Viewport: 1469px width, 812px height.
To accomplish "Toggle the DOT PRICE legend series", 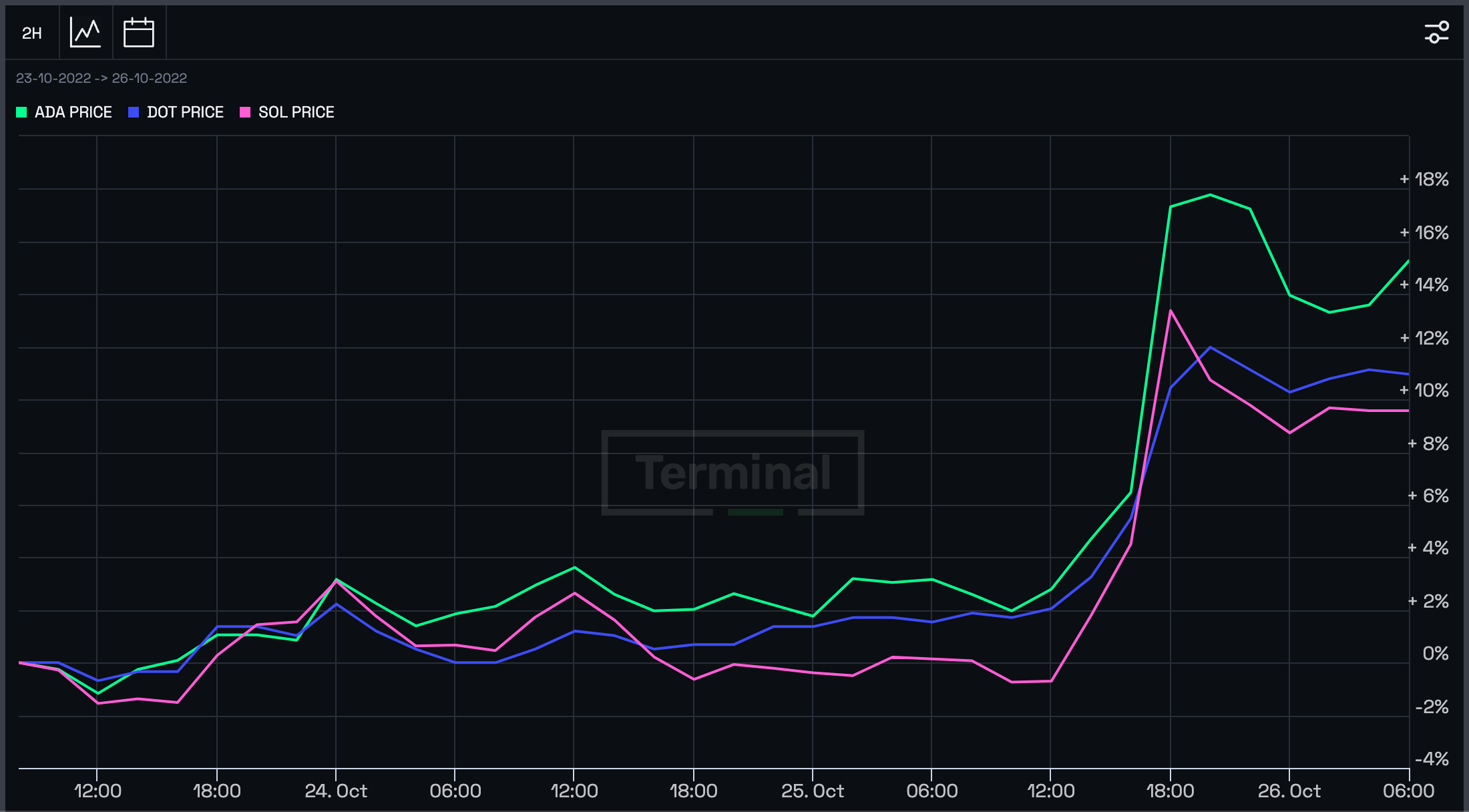I will click(x=176, y=112).
